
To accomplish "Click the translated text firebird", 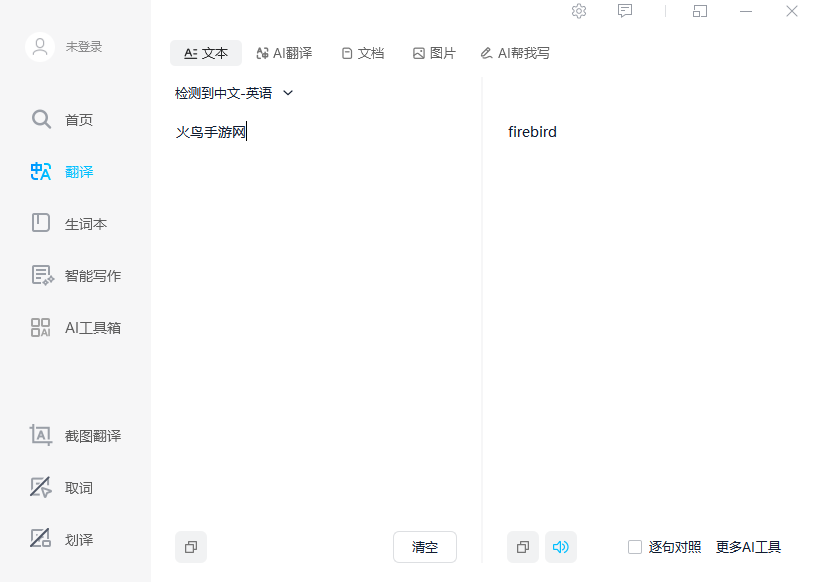I will 532,132.
